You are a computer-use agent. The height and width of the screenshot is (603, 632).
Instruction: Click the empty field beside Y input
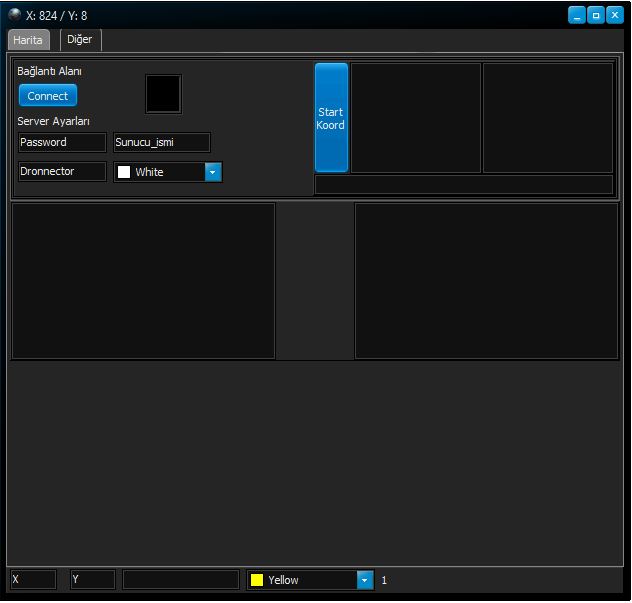click(x=181, y=580)
